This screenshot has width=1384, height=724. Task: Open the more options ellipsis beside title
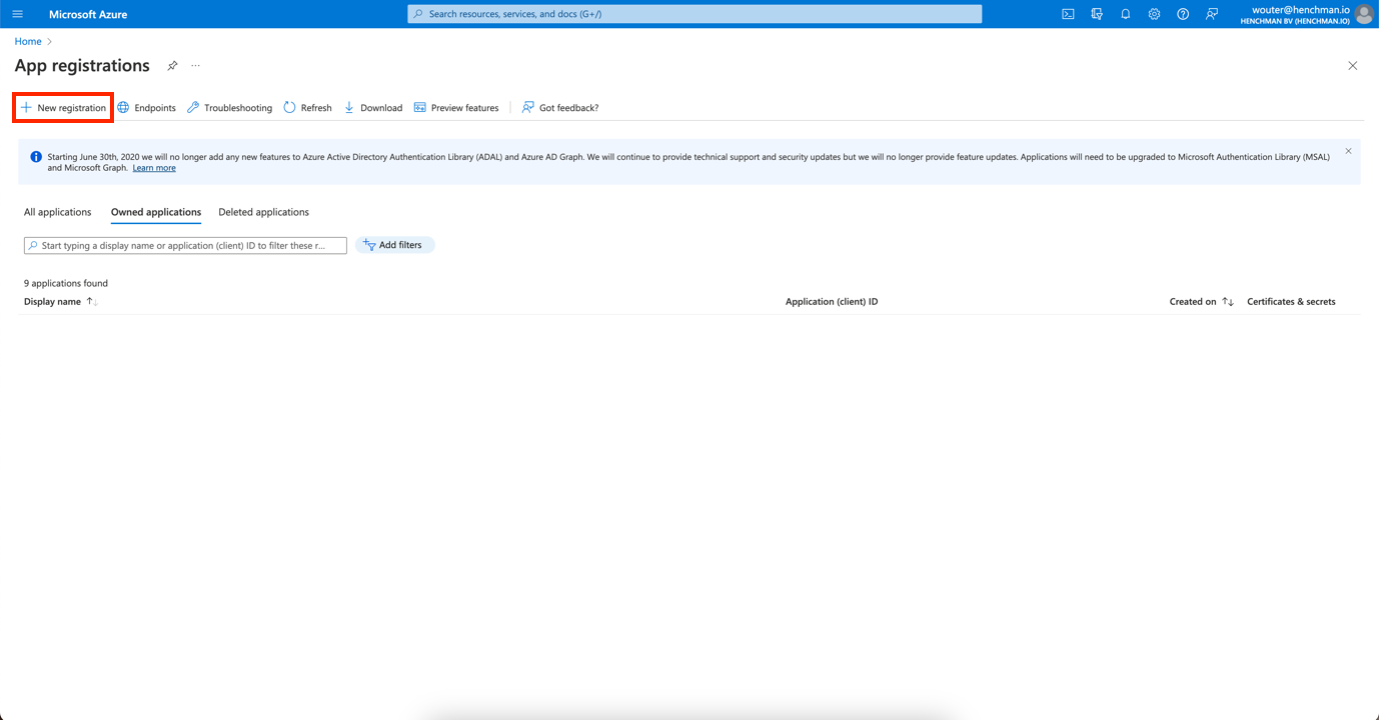pyautogui.click(x=196, y=66)
